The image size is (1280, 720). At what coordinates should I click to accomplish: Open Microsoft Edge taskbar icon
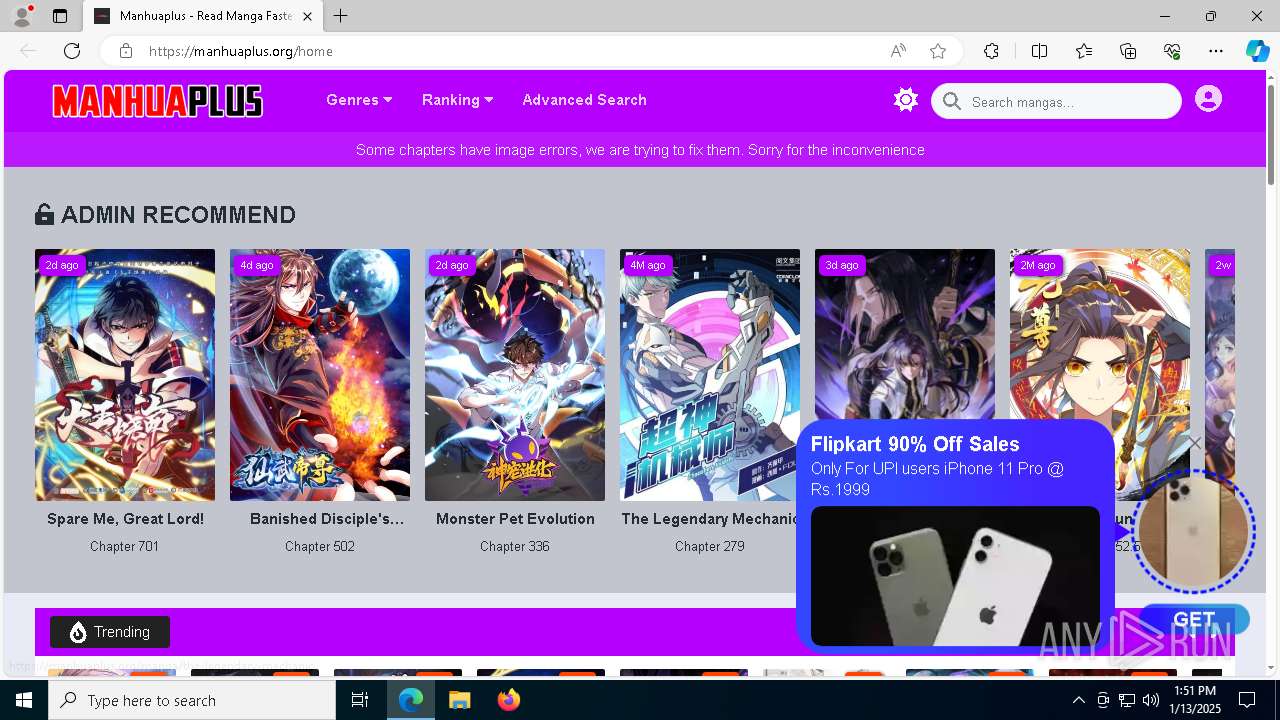click(411, 700)
